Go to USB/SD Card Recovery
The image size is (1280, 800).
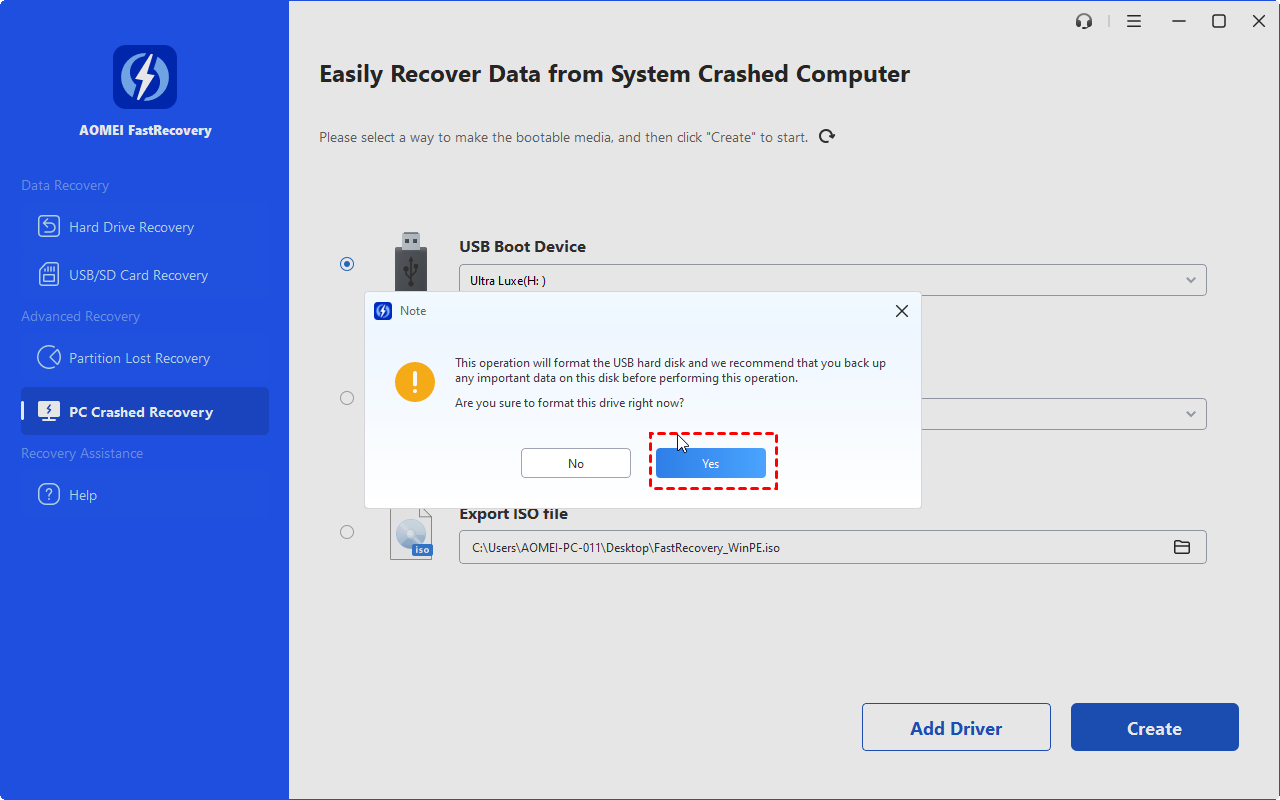(x=138, y=275)
